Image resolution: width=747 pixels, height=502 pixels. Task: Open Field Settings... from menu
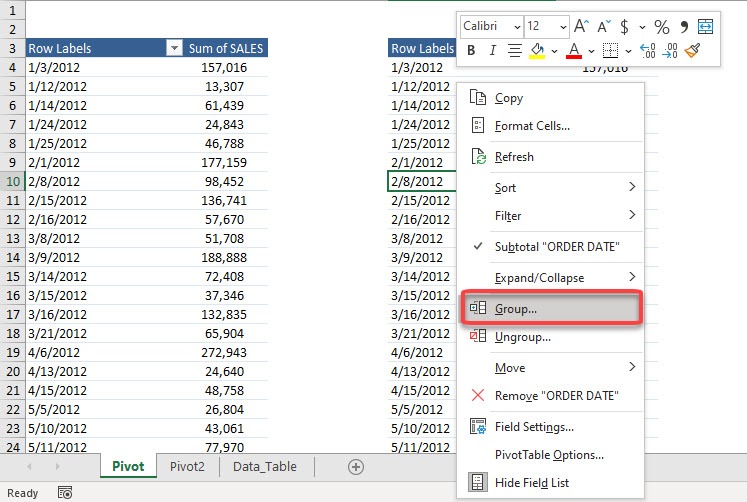pos(550,426)
